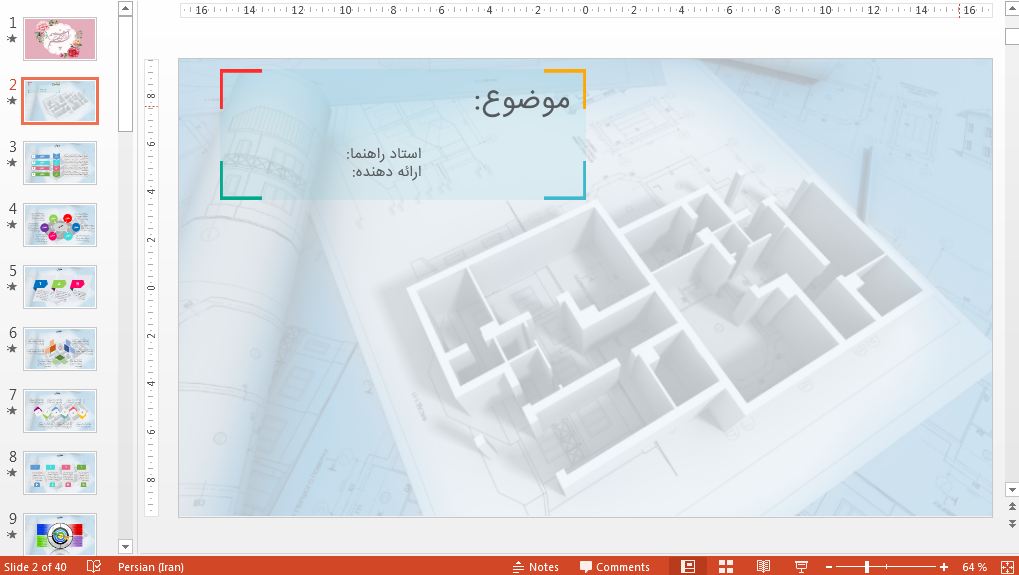The width and height of the screenshot is (1019, 575).
Task: Click the Slide 2 of 40 indicator
Action: tap(36, 567)
